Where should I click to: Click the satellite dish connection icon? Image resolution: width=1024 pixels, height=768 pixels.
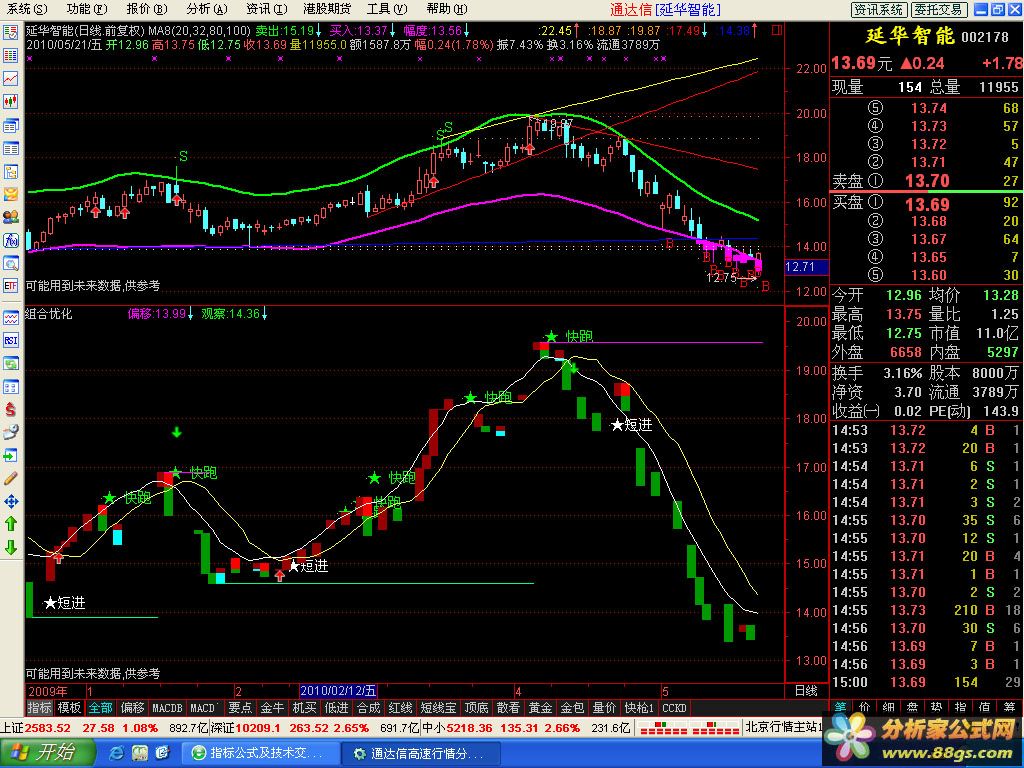(10, 432)
